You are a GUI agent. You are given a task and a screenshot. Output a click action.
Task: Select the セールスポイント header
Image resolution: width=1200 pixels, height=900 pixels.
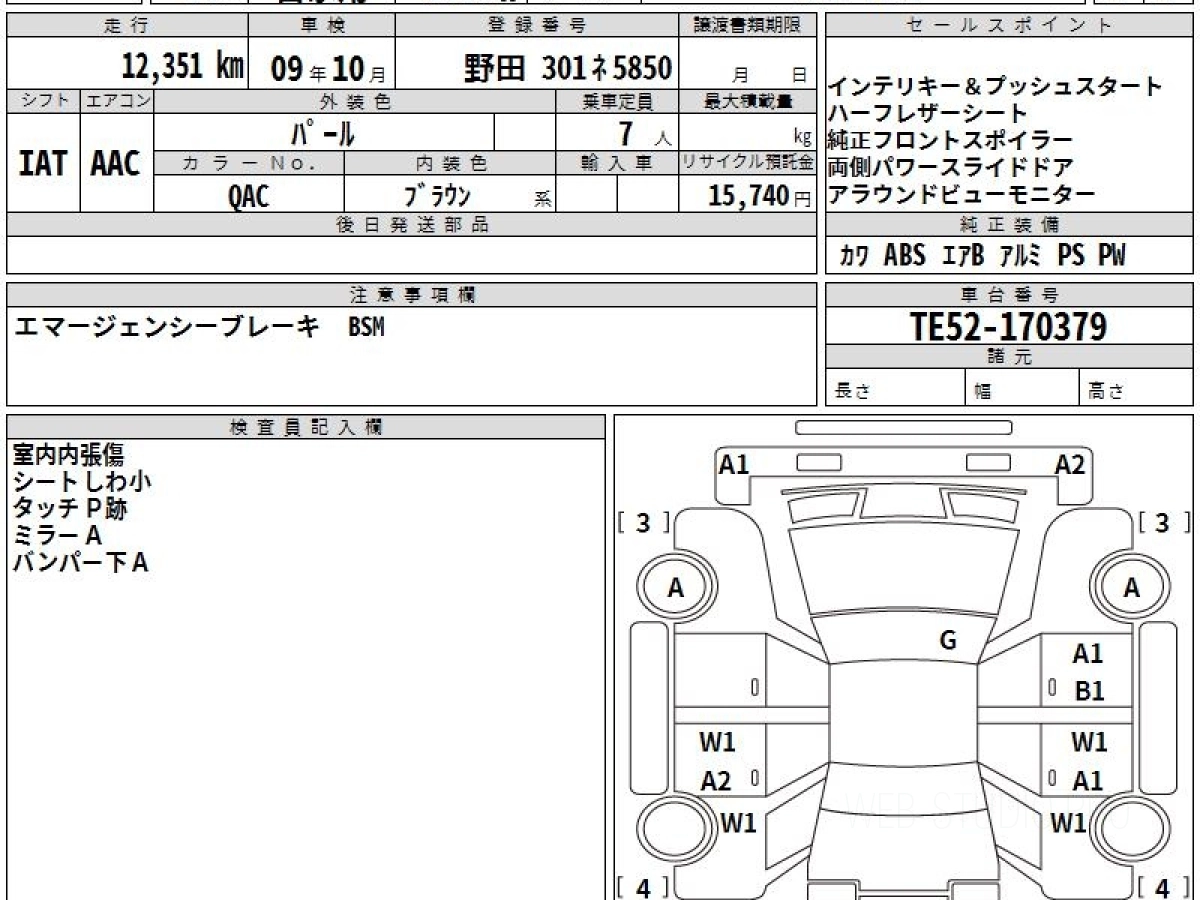click(1008, 26)
